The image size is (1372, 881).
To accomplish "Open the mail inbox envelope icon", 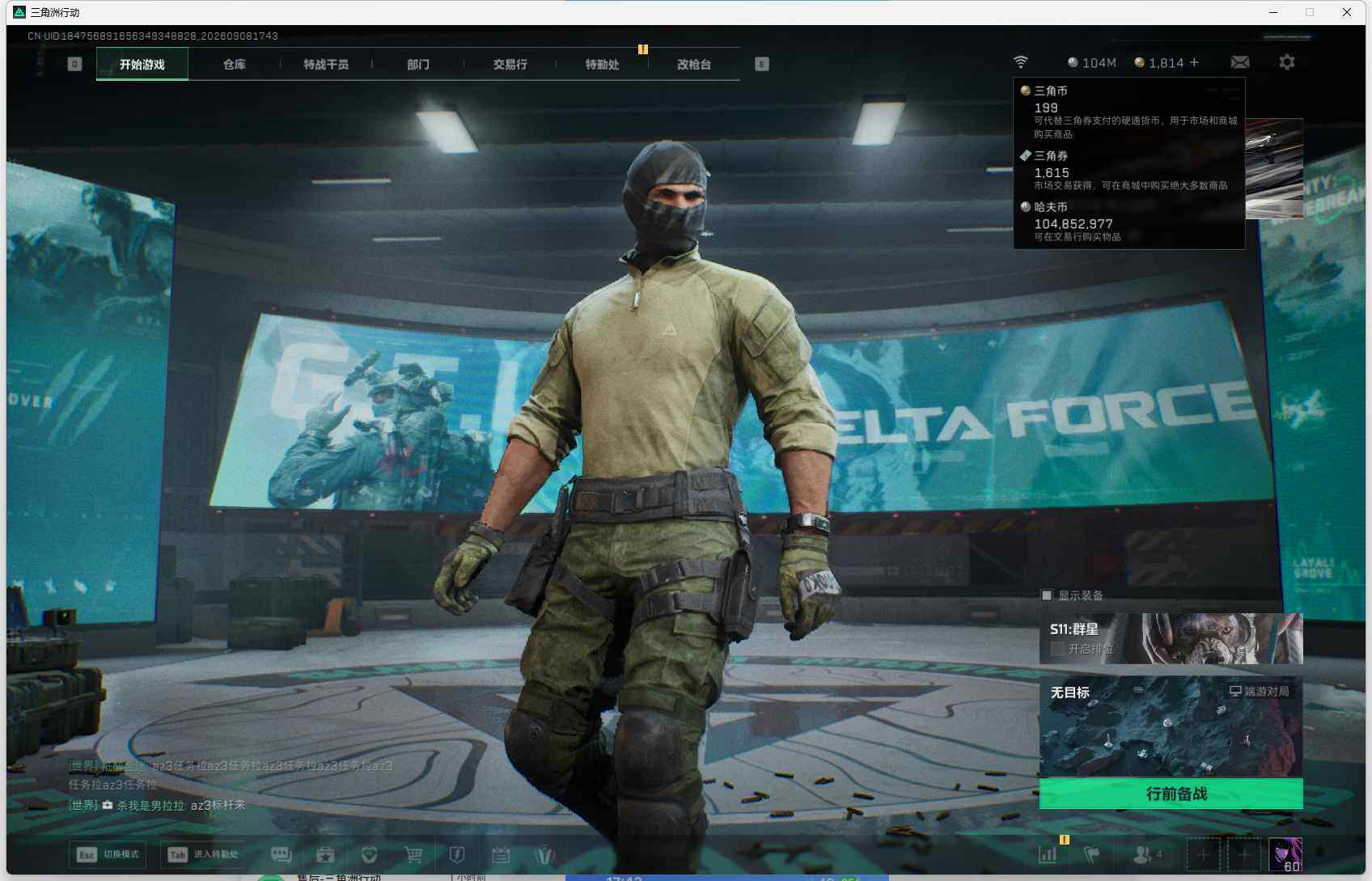I will 1240,62.
